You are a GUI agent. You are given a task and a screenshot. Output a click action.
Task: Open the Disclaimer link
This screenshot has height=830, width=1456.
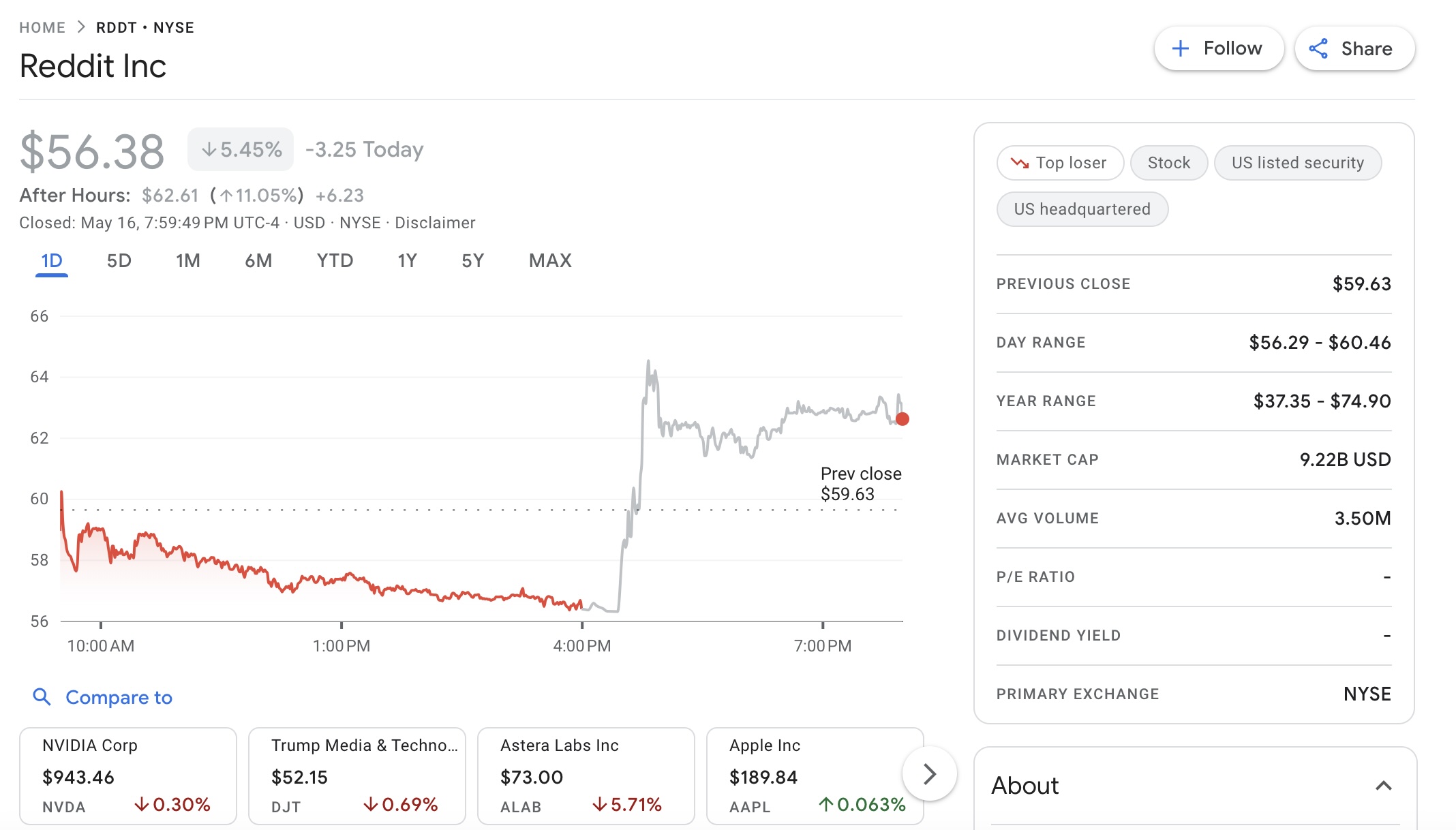[x=435, y=223]
